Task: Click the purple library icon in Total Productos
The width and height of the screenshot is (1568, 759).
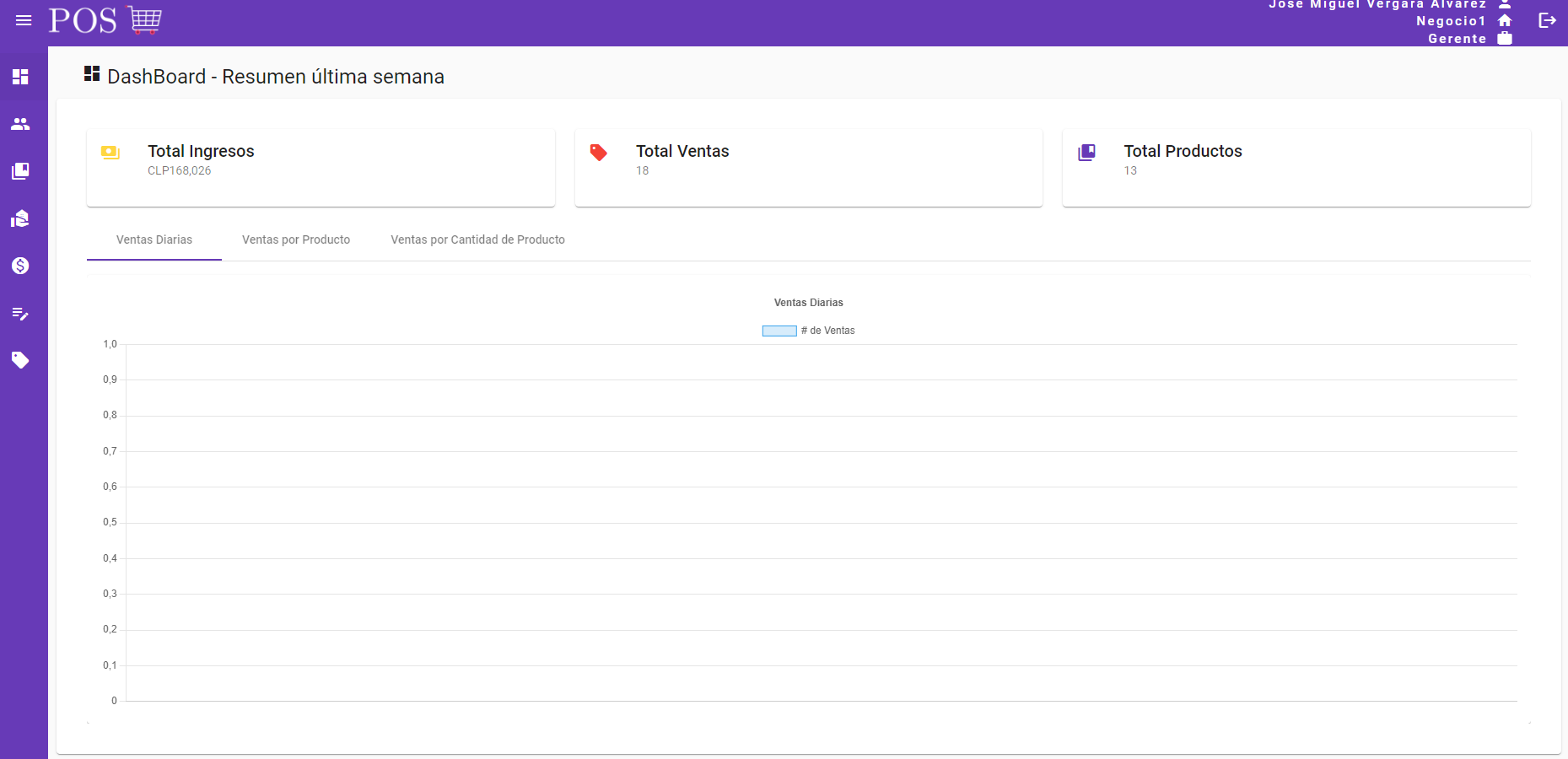Action: point(1086,153)
